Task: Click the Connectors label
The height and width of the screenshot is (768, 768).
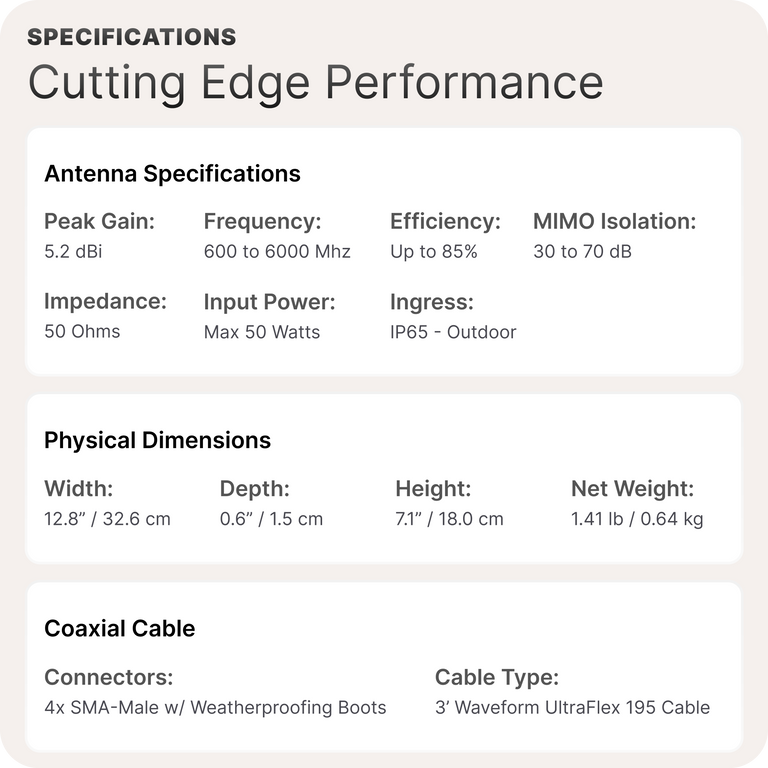Action: tap(108, 677)
